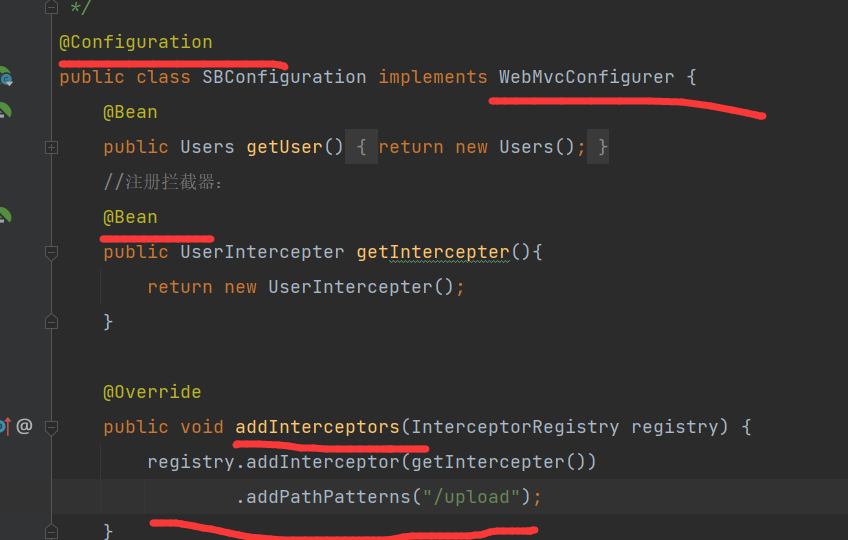The width and height of the screenshot is (848, 540).
Task: Click the @ gutter marker on addInterceptors line
Action: 24,426
